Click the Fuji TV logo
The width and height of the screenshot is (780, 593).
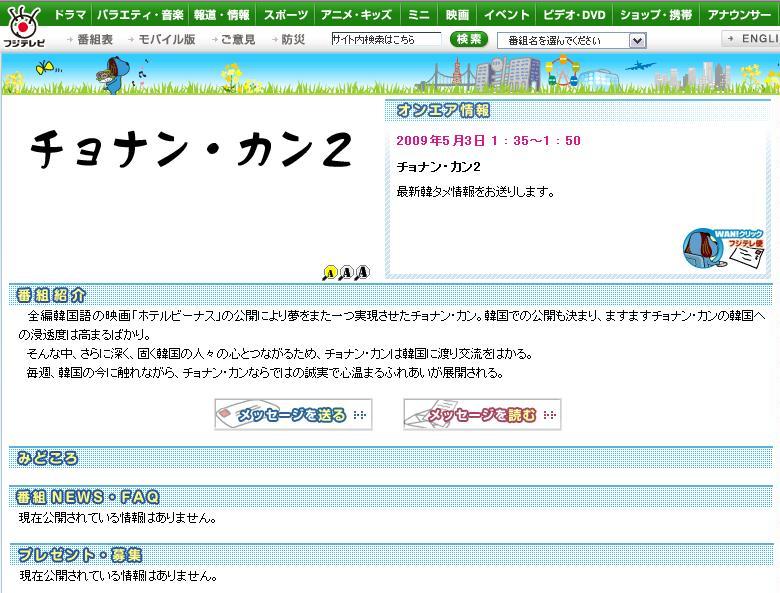pyautogui.click(x=23, y=26)
